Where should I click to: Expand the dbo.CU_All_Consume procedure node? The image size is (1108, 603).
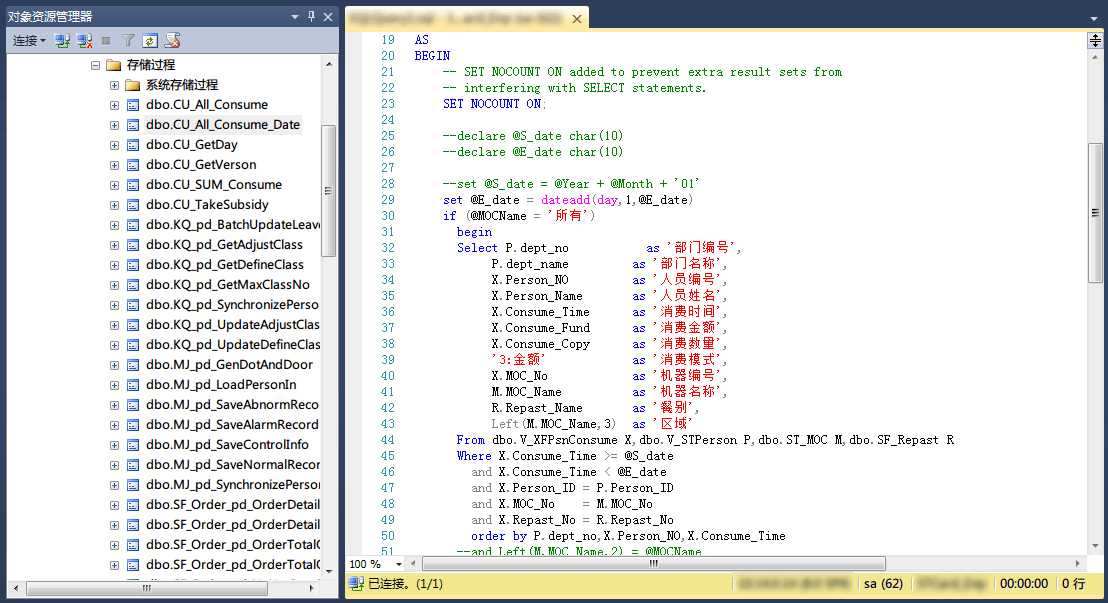pyautogui.click(x=114, y=105)
